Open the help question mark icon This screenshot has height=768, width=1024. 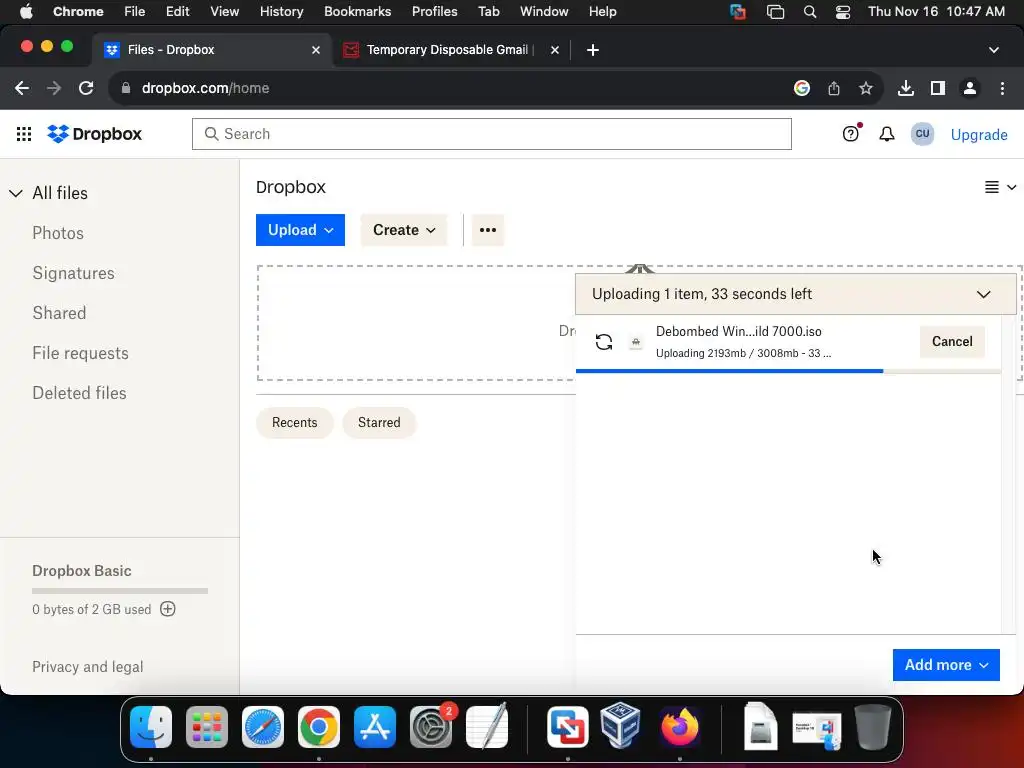click(x=850, y=134)
